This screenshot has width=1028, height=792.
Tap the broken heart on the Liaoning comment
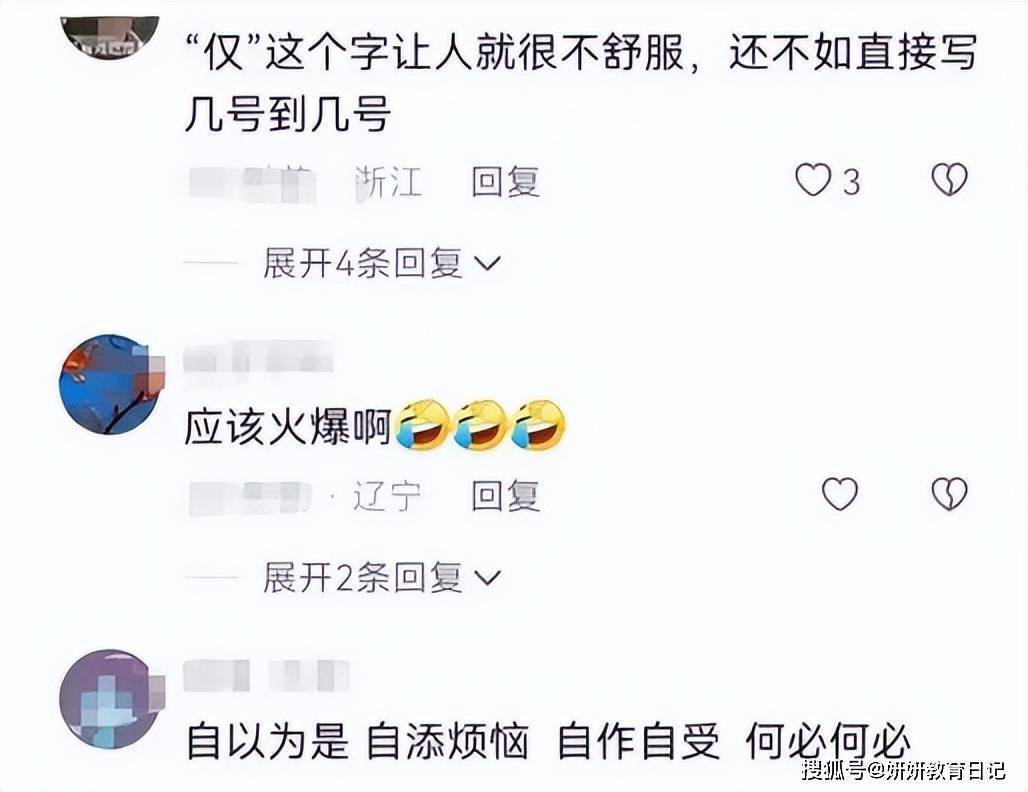949,494
